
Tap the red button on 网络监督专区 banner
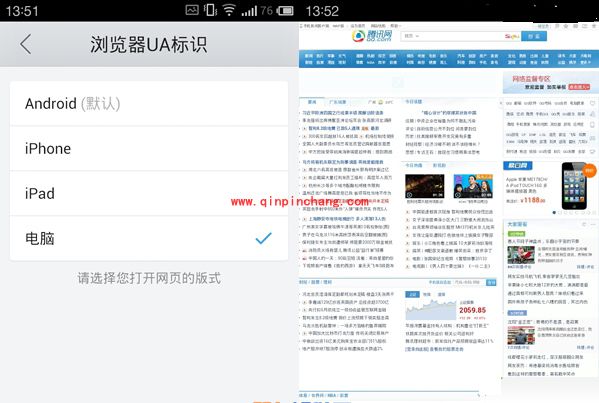(x=579, y=87)
